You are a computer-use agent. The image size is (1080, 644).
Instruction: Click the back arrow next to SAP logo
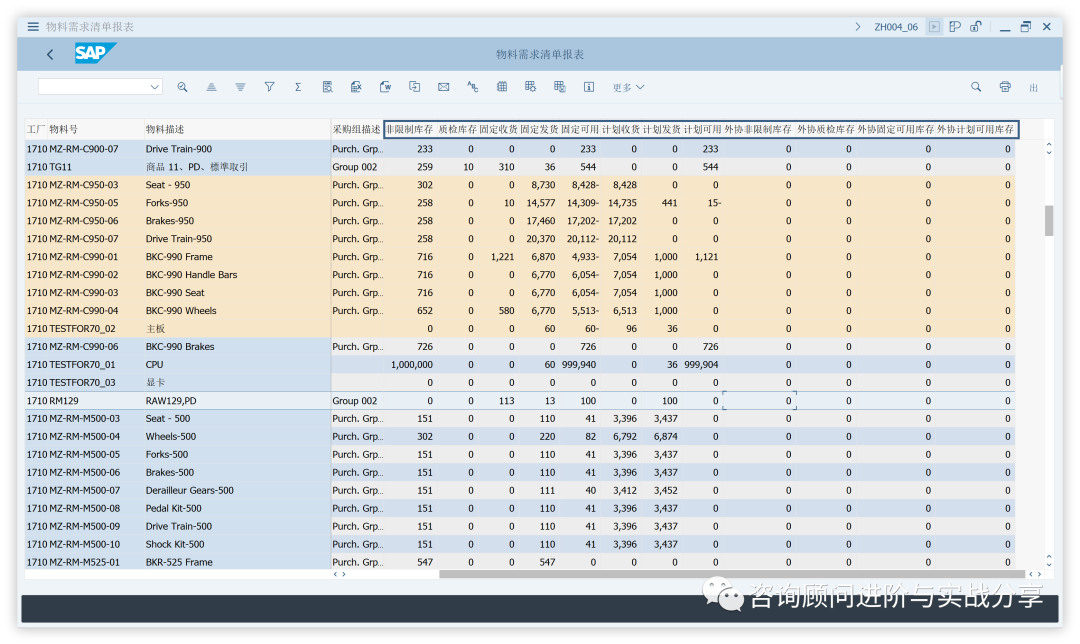(49, 53)
